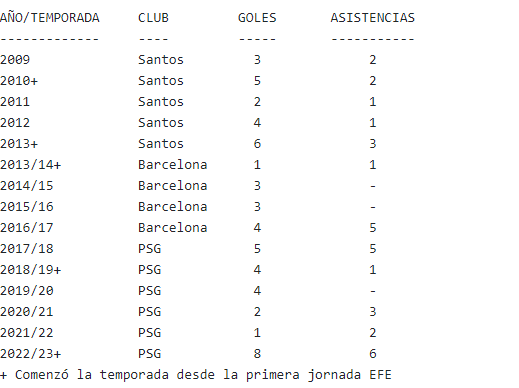Click goals value 8 for 2022/23+
Screen dimensions: 519x388
(x=257, y=354)
